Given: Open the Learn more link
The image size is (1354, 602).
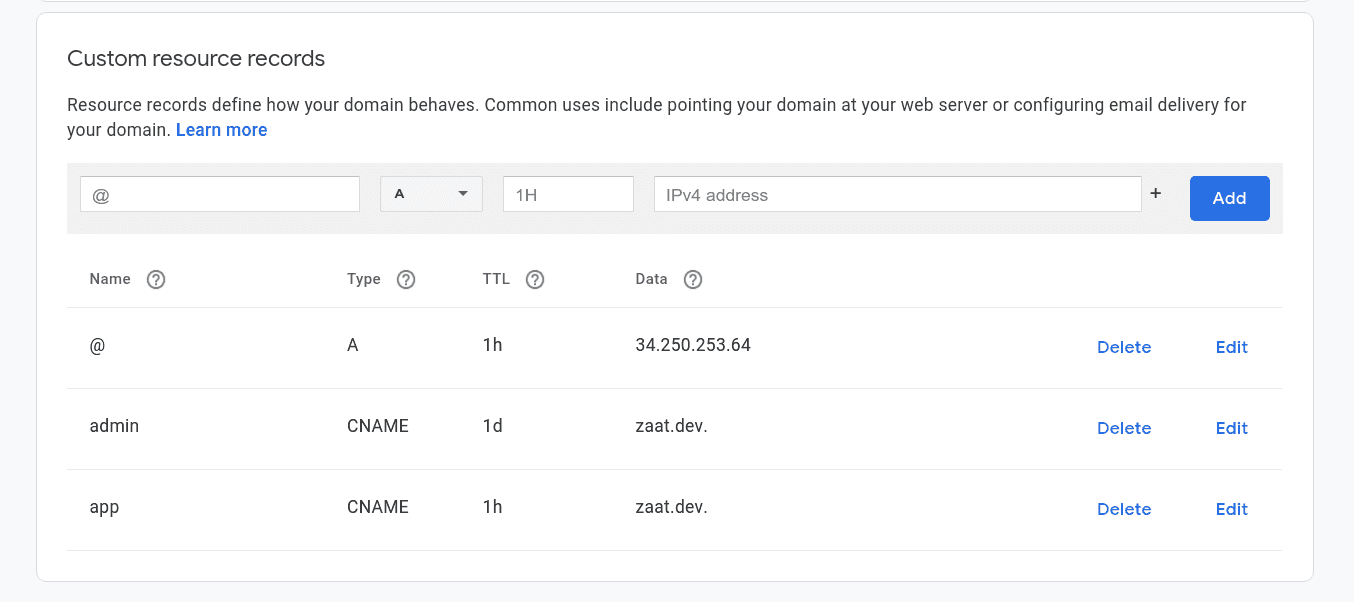Looking at the screenshot, I should click(221, 130).
